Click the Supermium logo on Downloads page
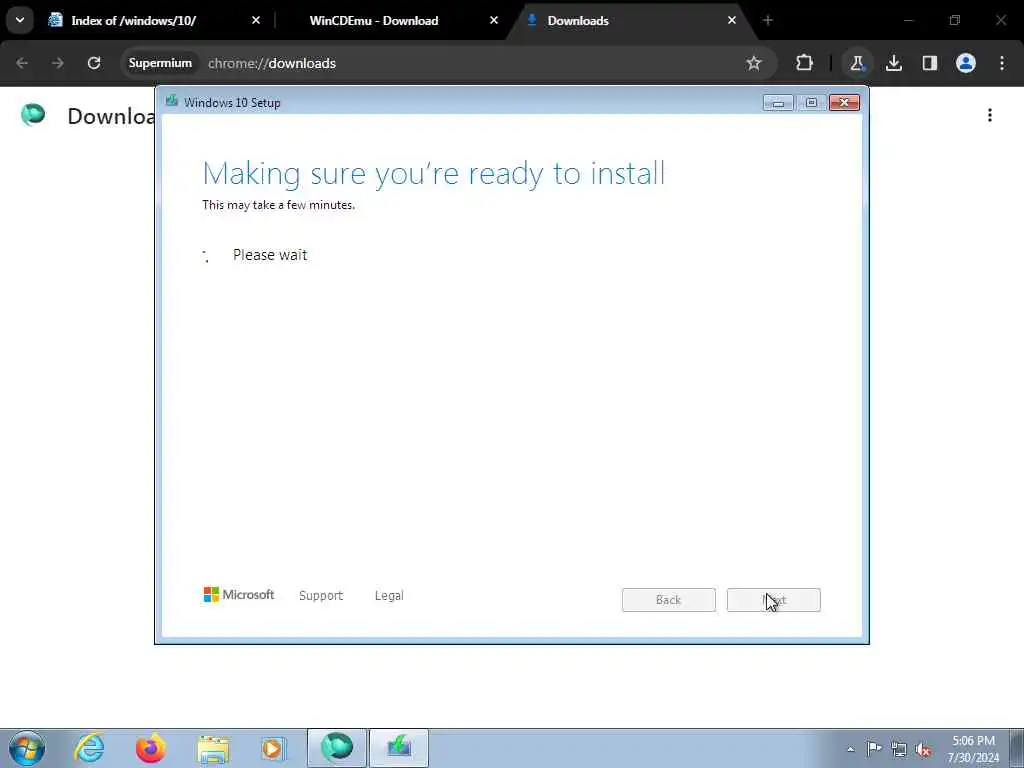The width and height of the screenshot is (1024, 768). pyautogui.click(x=33, y=115)
